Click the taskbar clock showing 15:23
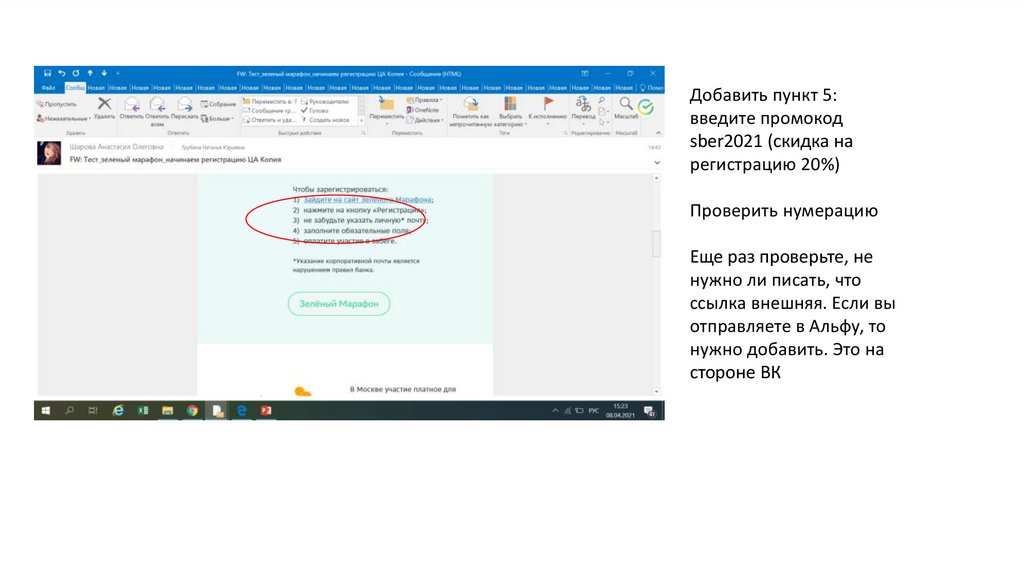Screen dimensions: 1024x574 point(620,411)
